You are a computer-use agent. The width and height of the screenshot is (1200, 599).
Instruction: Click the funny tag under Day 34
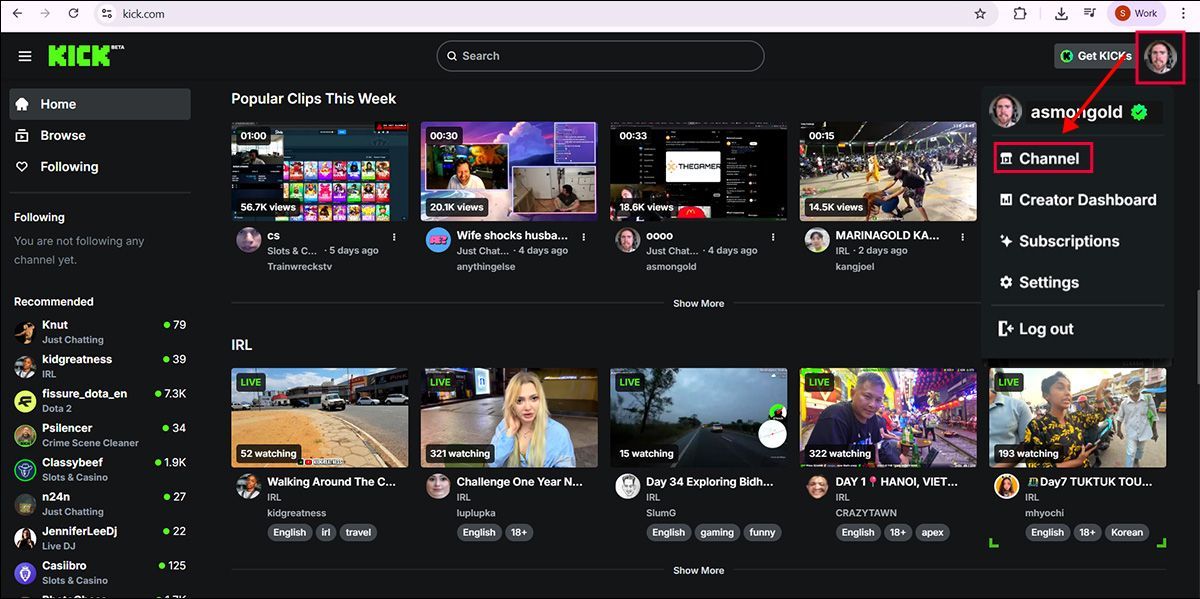click(x=762, y=532)
